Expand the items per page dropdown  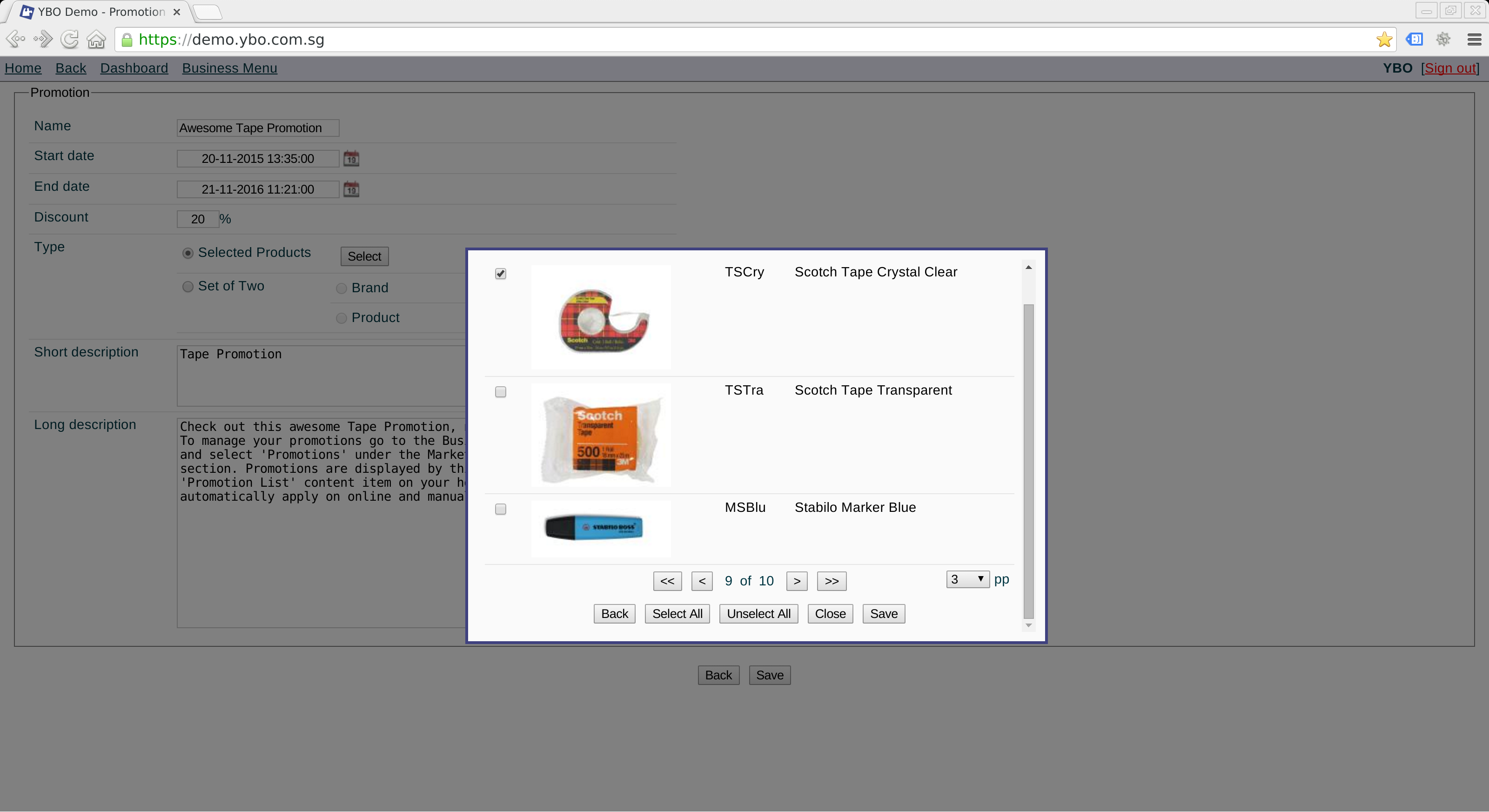click(968, 579)
